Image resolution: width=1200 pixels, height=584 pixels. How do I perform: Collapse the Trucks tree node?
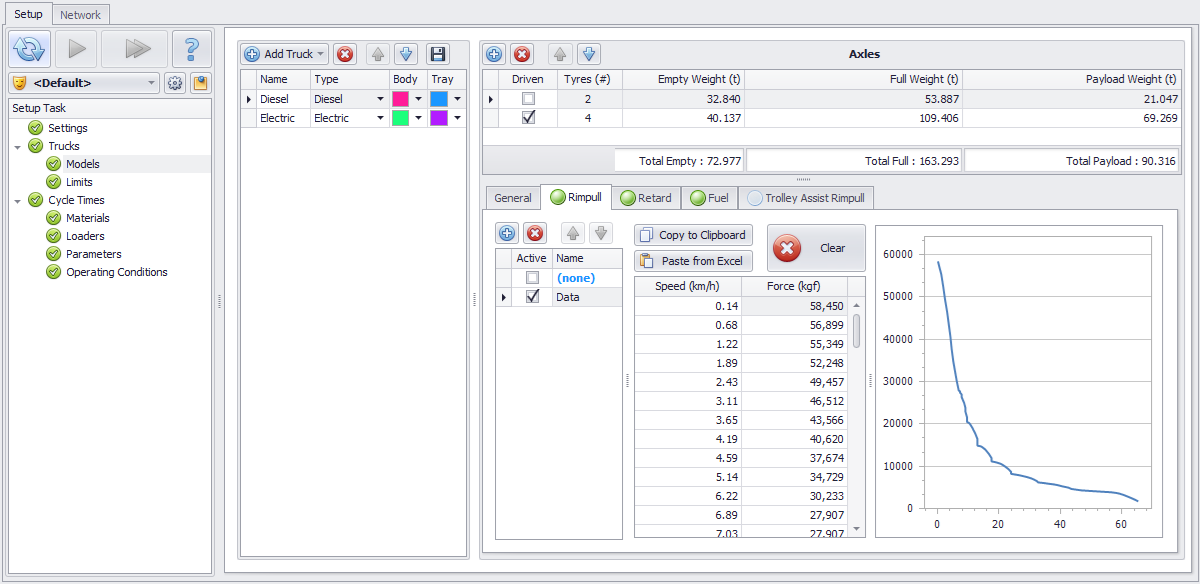[17, 146]
